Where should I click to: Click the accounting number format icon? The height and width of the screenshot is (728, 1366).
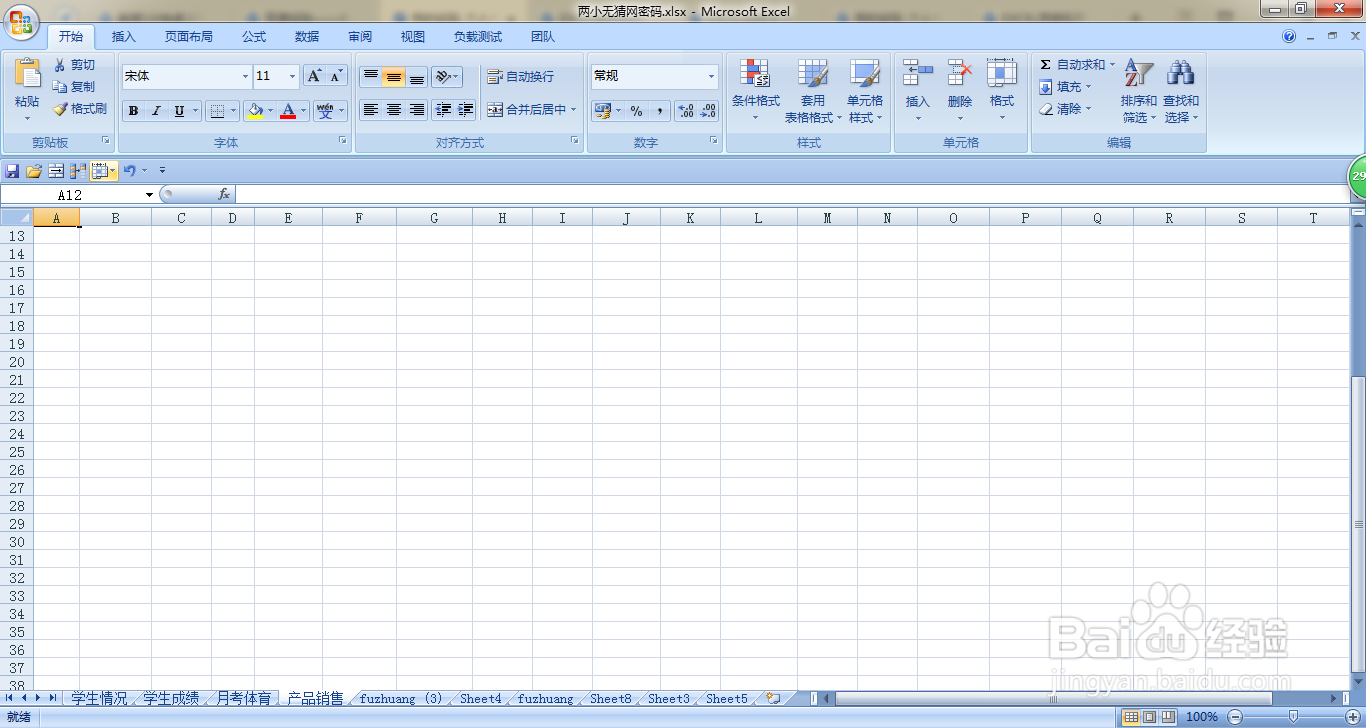(x=602, y=111)
